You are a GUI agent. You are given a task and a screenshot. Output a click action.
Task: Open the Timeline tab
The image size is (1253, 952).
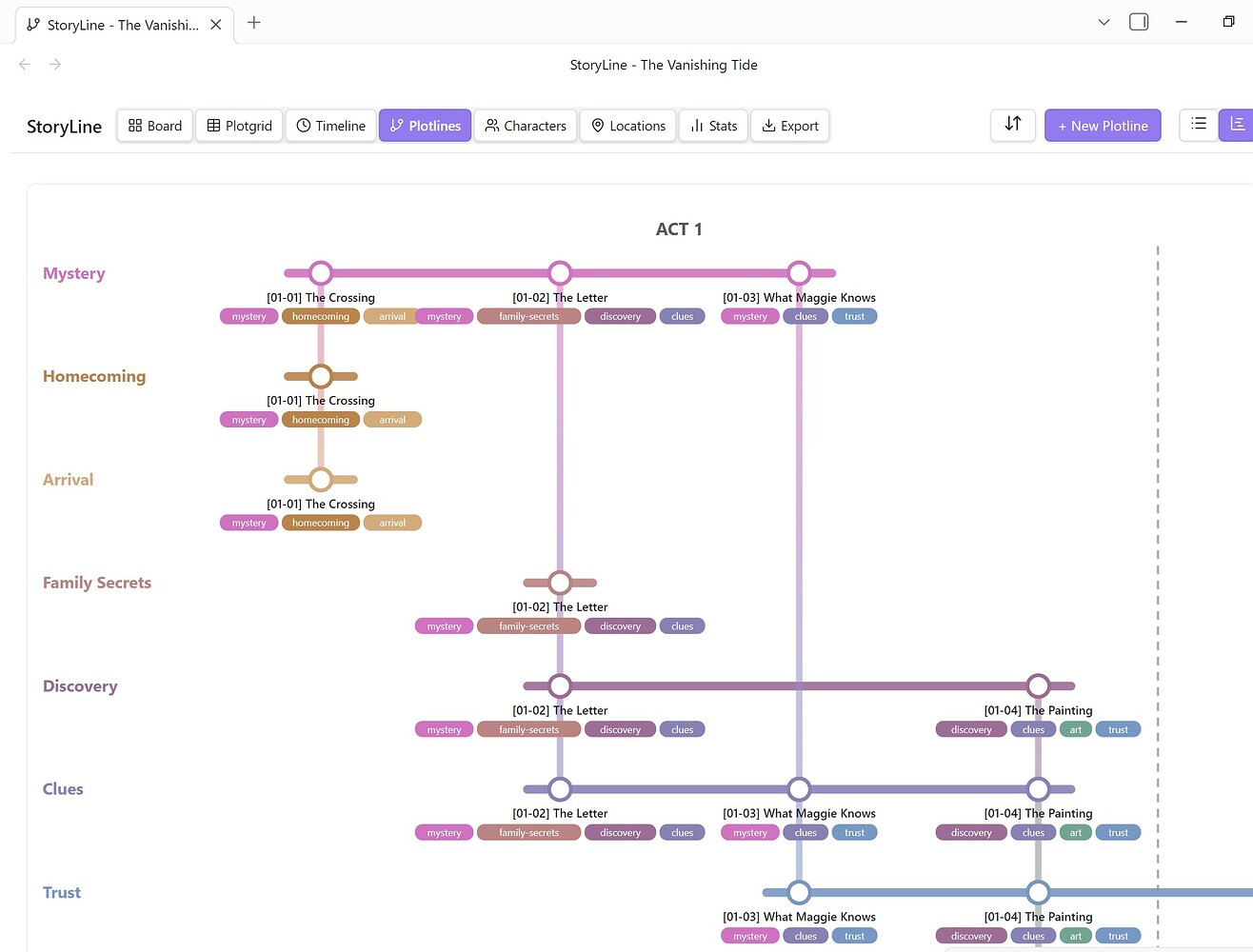pyautogui.click(x=330, y=126)
